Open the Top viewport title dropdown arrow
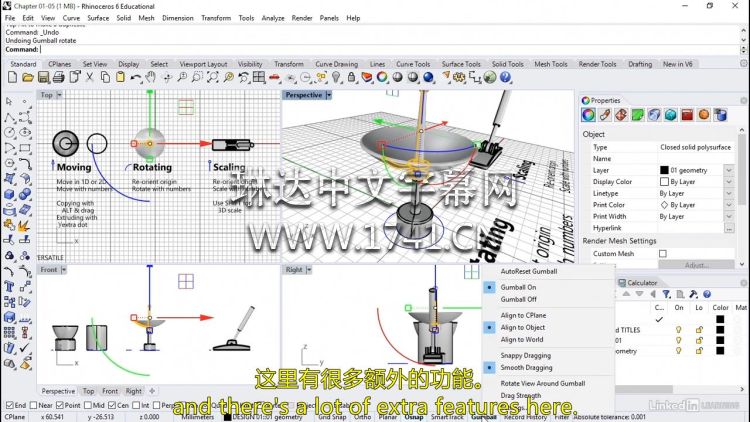Image resolution: width=750 pixels, height=422 pixels. click(59, 95)
